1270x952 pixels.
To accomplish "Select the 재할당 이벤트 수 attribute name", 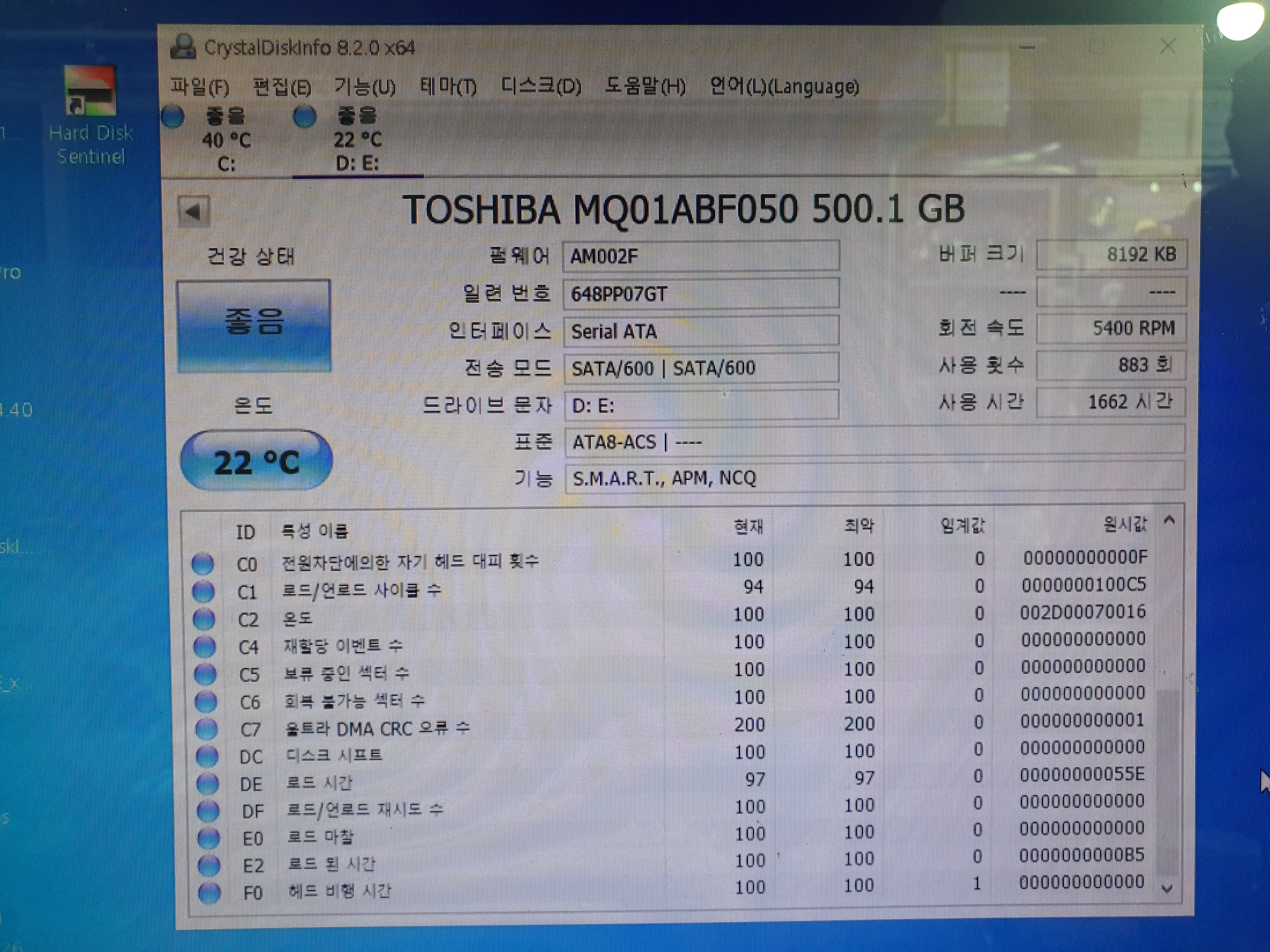I will 343,646.
